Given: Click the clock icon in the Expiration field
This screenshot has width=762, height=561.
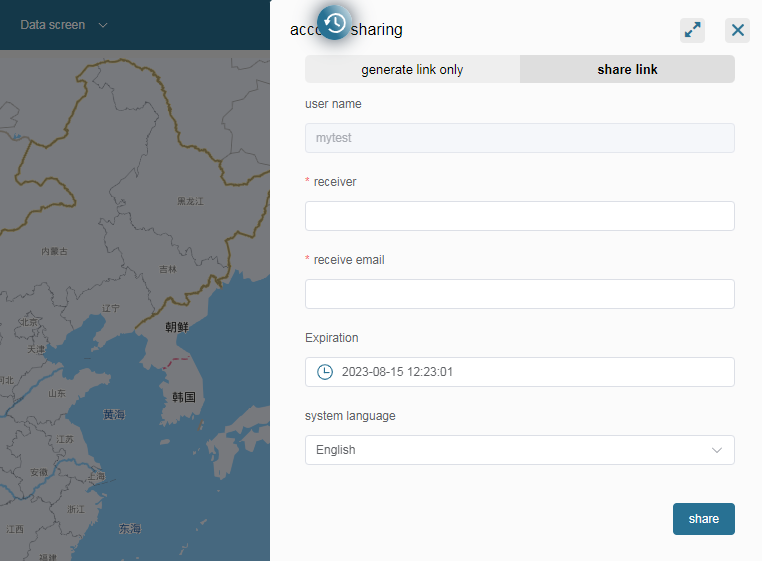Looking at the screenshot, I should tap(324, 372).
